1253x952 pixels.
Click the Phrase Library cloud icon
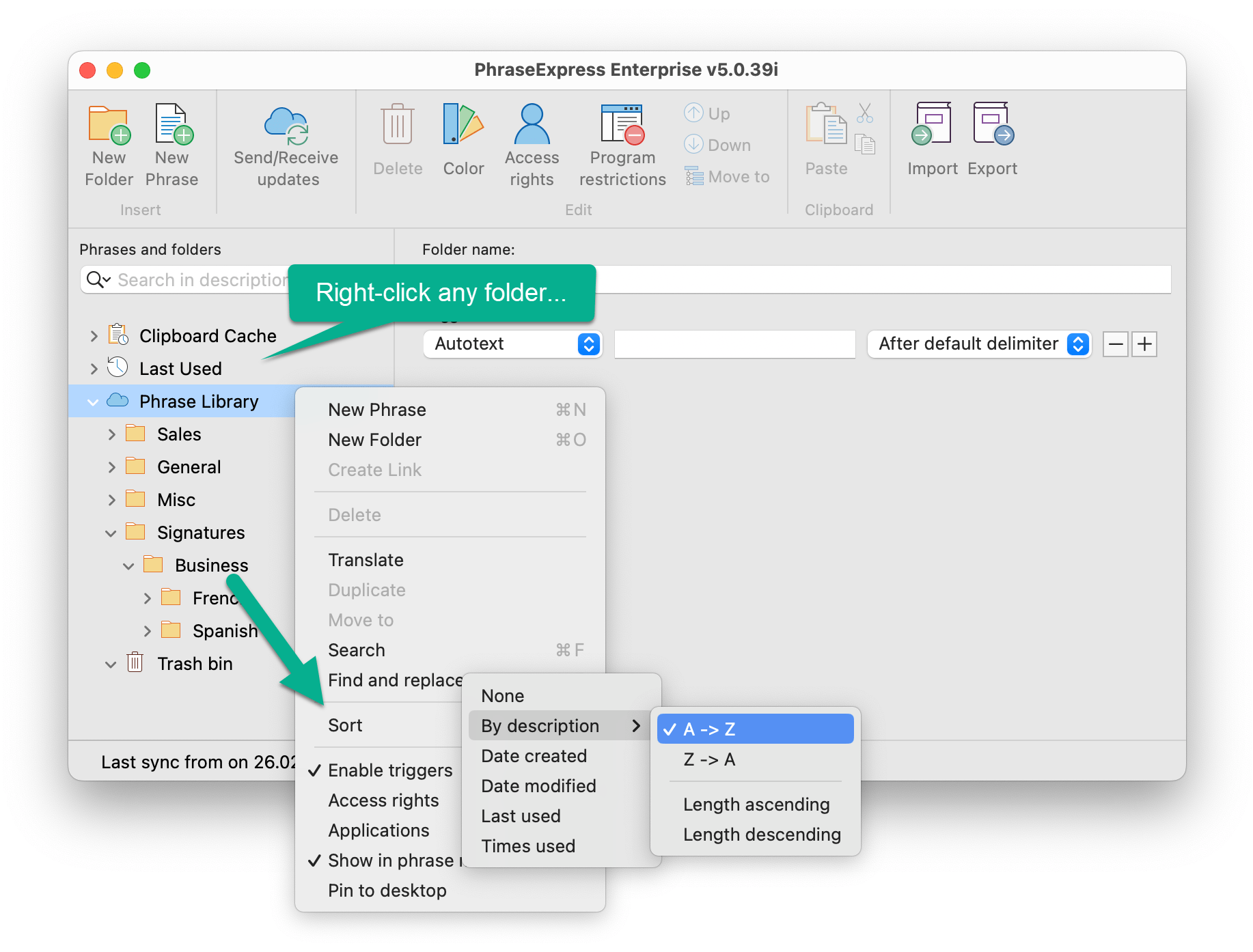[118, 400]
